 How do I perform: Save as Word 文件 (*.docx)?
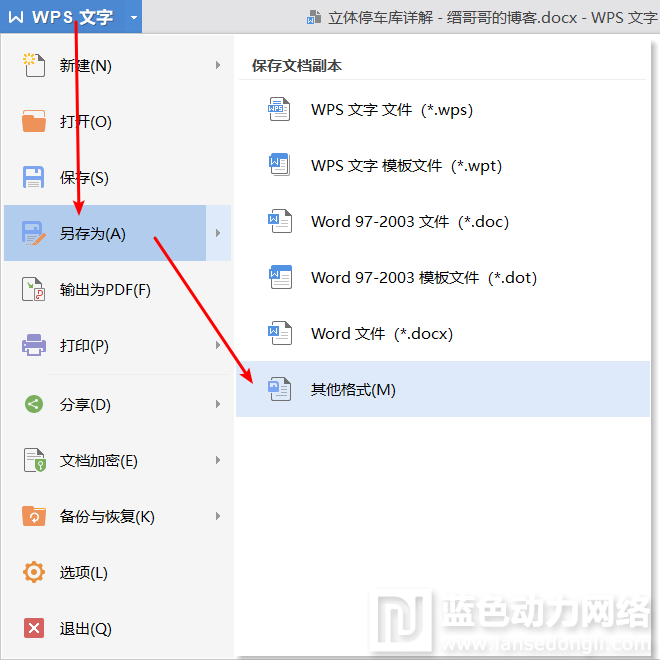point(381,334)
